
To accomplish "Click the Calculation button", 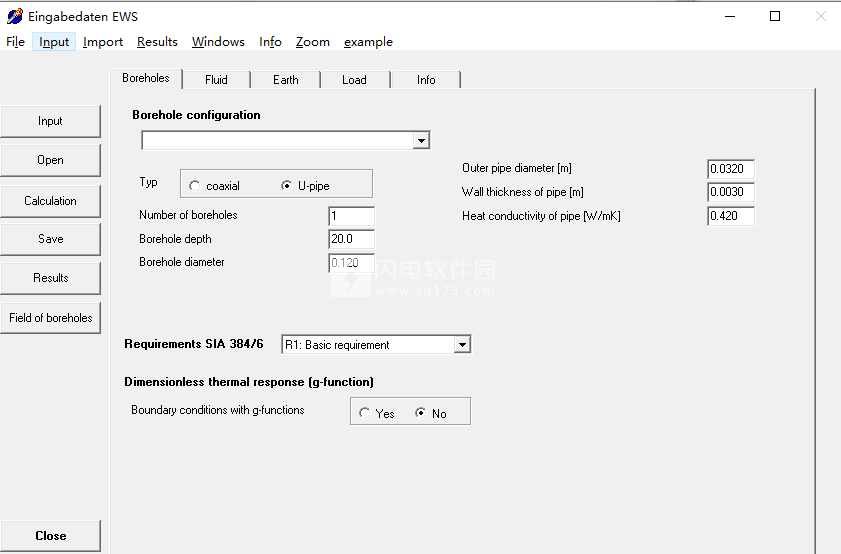I will pos(50,201).
